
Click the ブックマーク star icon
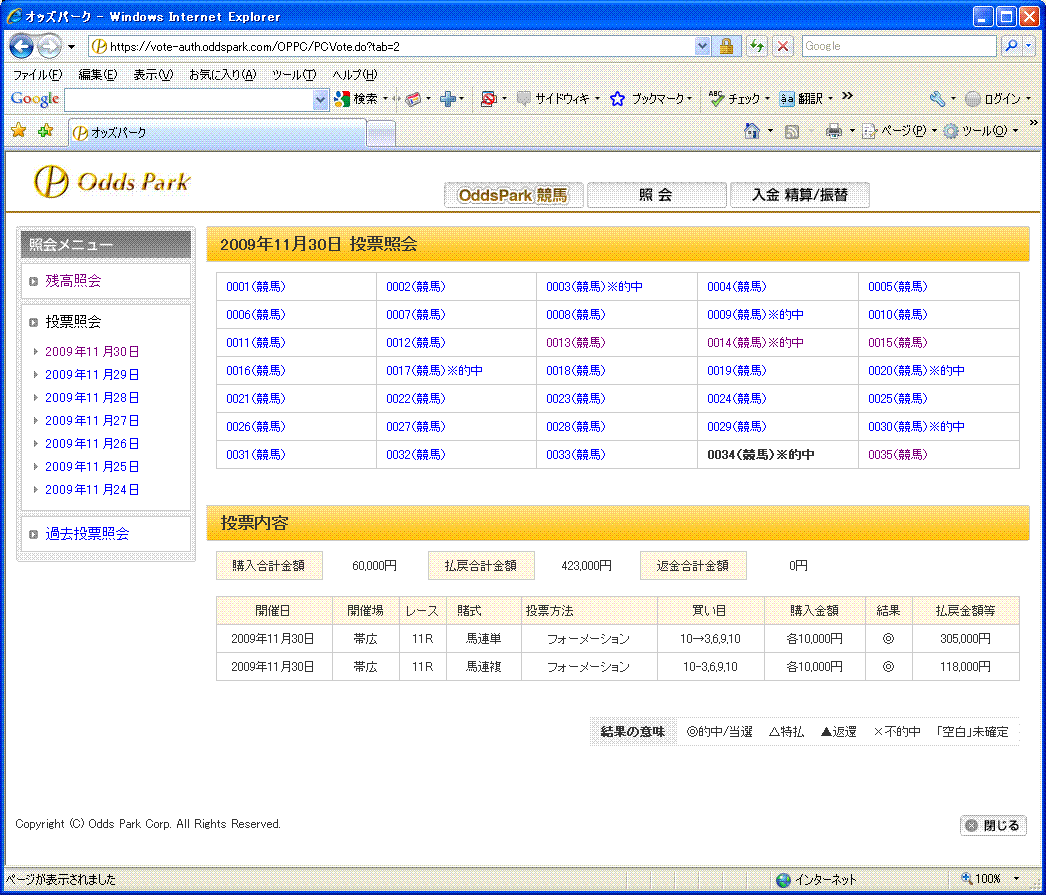coord(618,99)
